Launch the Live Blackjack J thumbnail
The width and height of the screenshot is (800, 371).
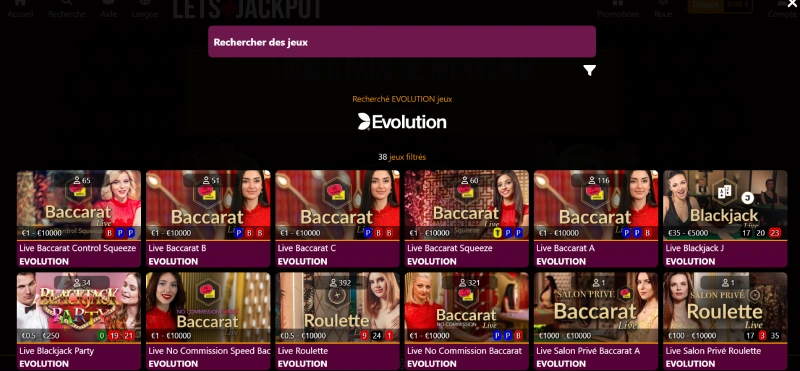pos(725,205)
